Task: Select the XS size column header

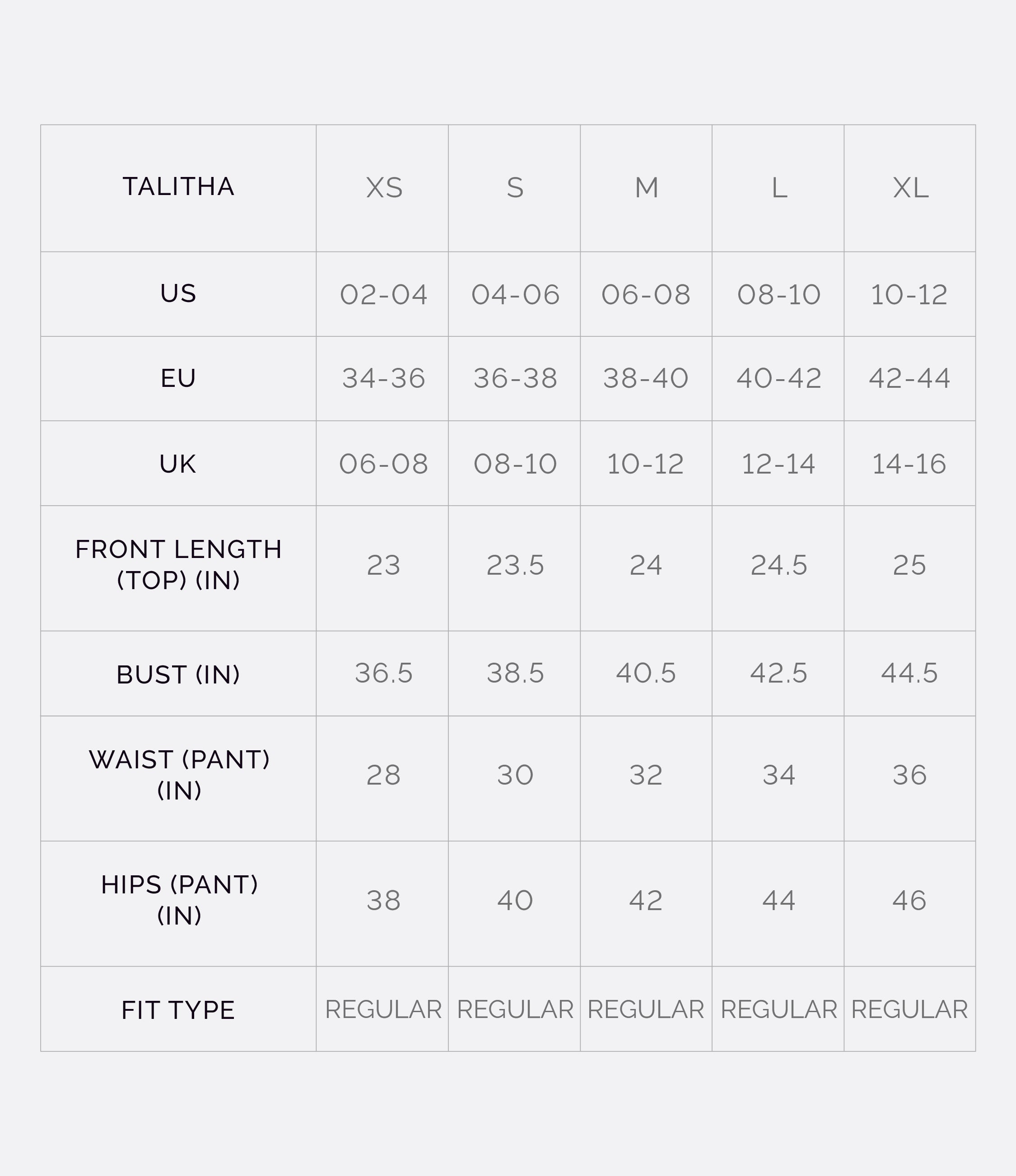Action: (384, 188)
